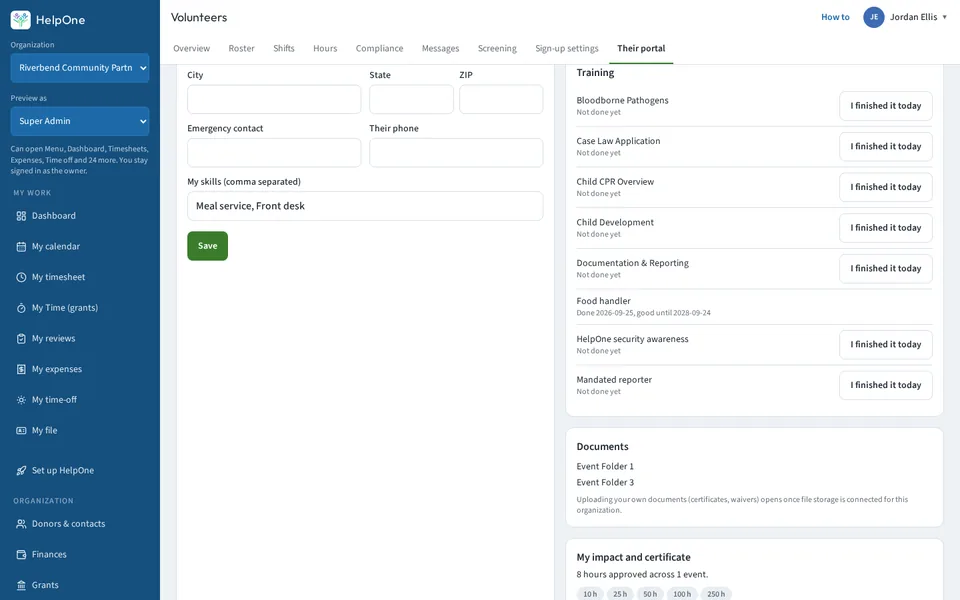Mark Mandated reporter as finished today
This screenshot has width=960, height=600.
pos(885,385)
